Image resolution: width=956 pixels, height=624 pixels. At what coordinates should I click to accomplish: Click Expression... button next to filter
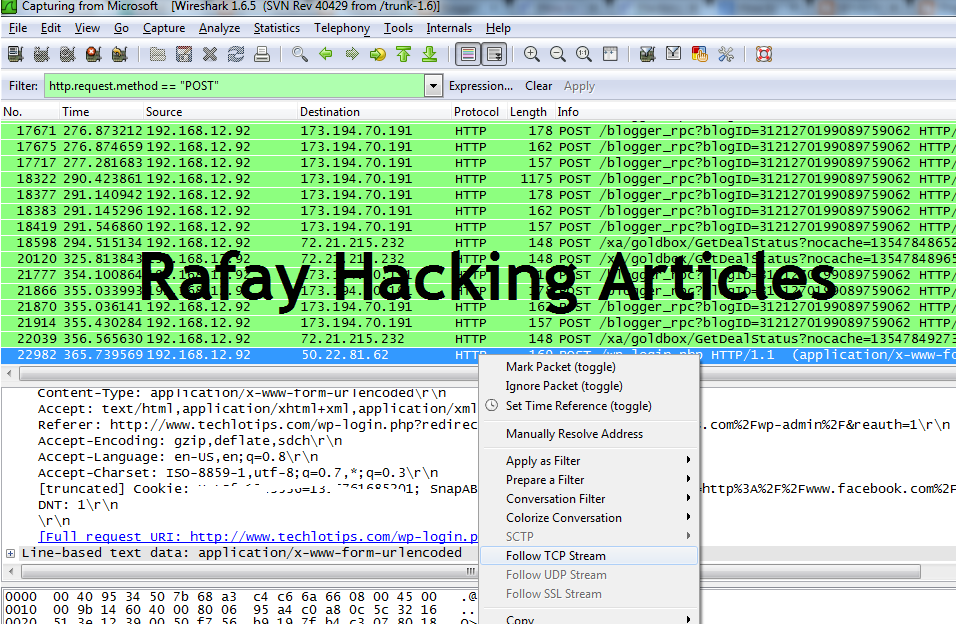point(481,86)
